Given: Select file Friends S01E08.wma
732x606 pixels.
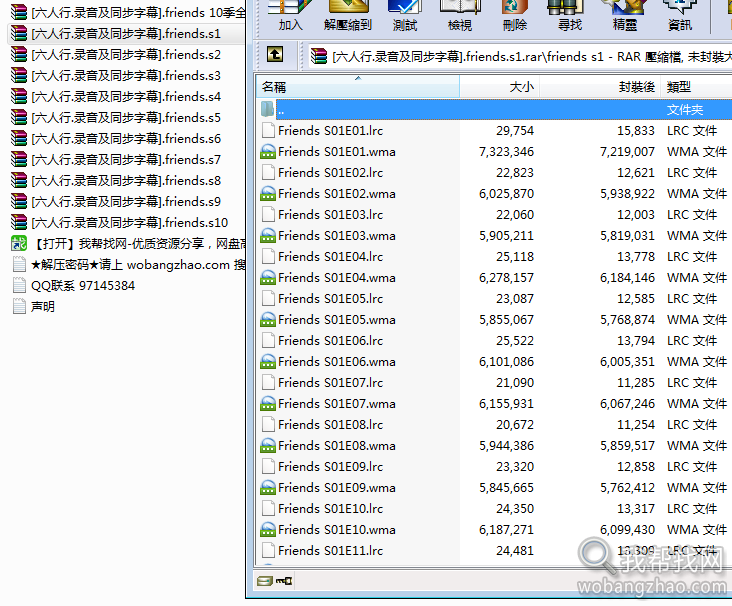Looking at the screenshot, I should [x=337, y=446].
